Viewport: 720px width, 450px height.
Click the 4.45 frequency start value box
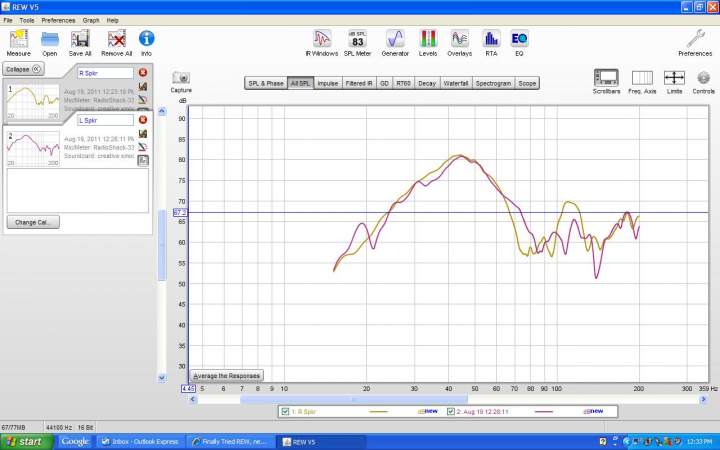(x=188, y=388)
